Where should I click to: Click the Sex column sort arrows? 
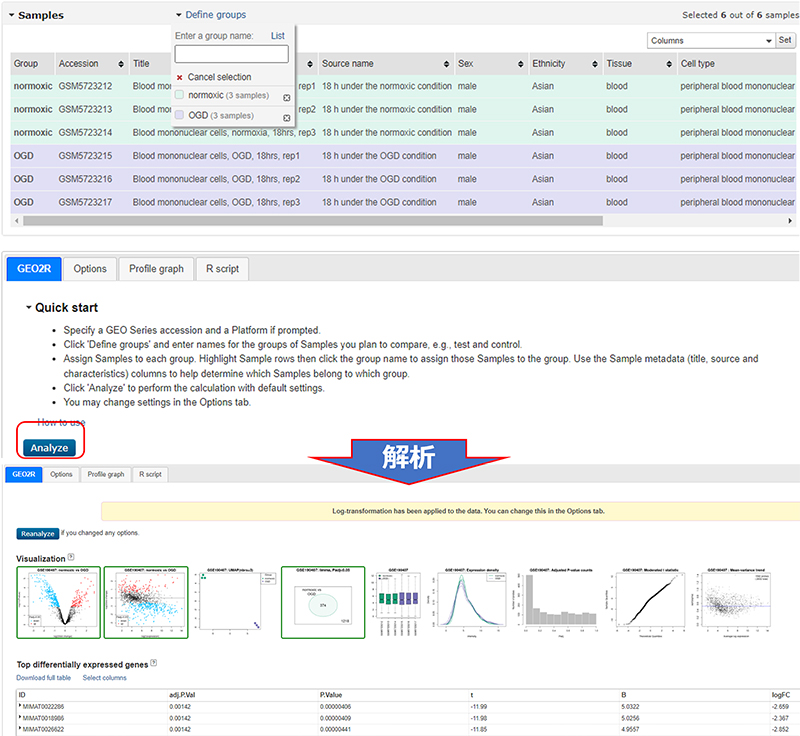click(x=520, y=64)
